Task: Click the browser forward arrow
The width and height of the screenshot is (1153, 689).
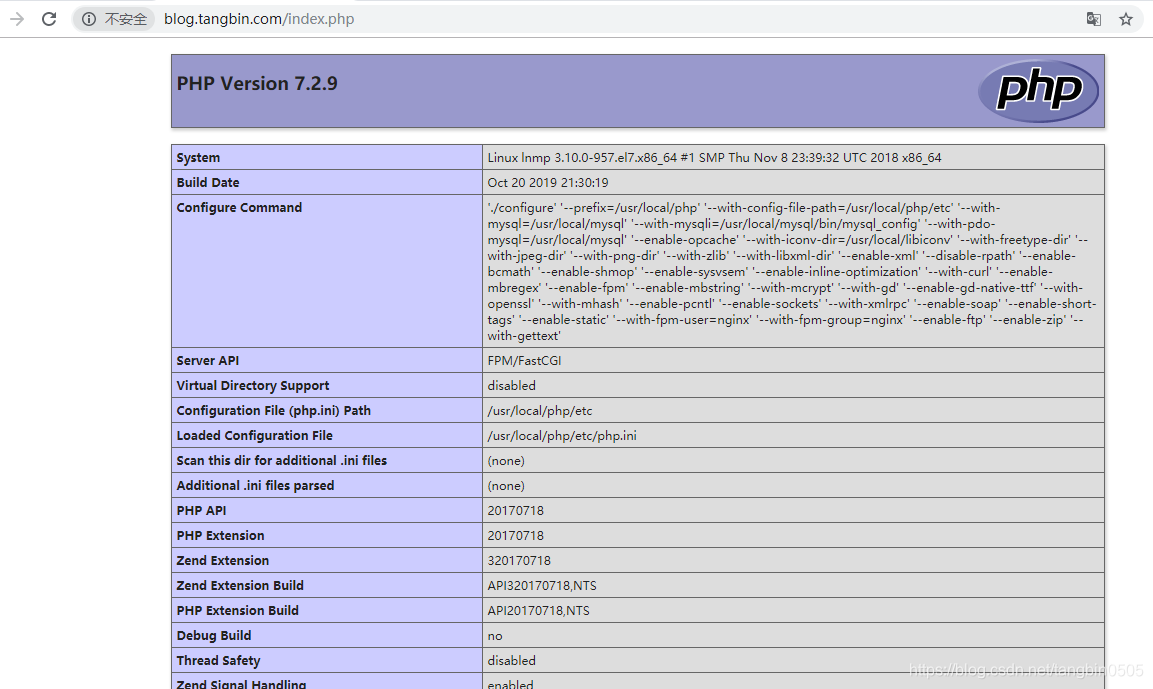Action: [17, 19]
